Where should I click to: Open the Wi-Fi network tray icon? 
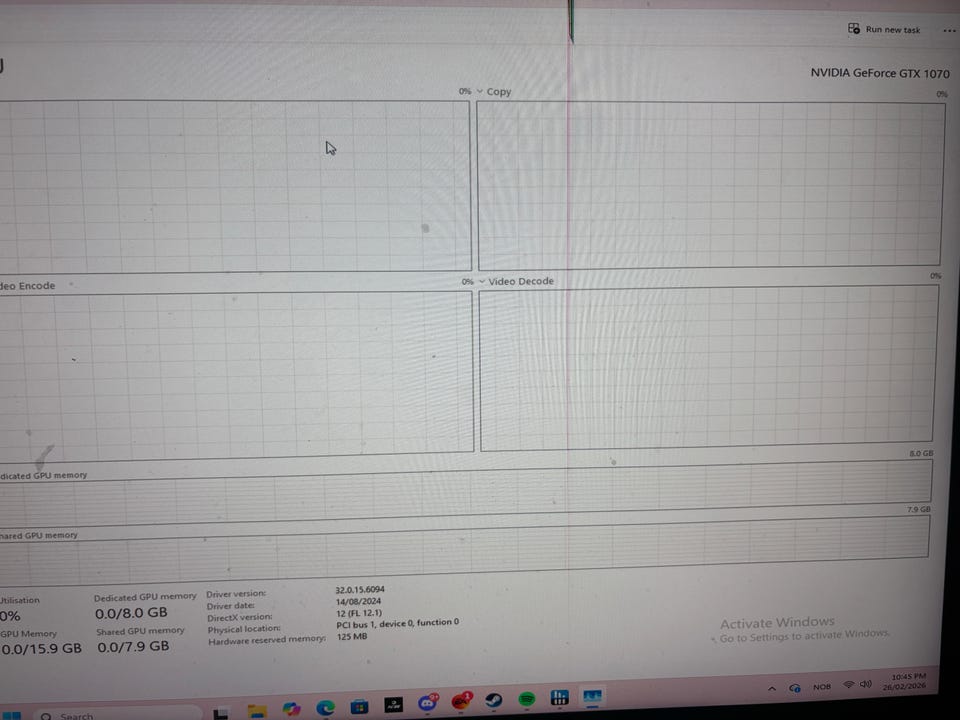(849, 684)
